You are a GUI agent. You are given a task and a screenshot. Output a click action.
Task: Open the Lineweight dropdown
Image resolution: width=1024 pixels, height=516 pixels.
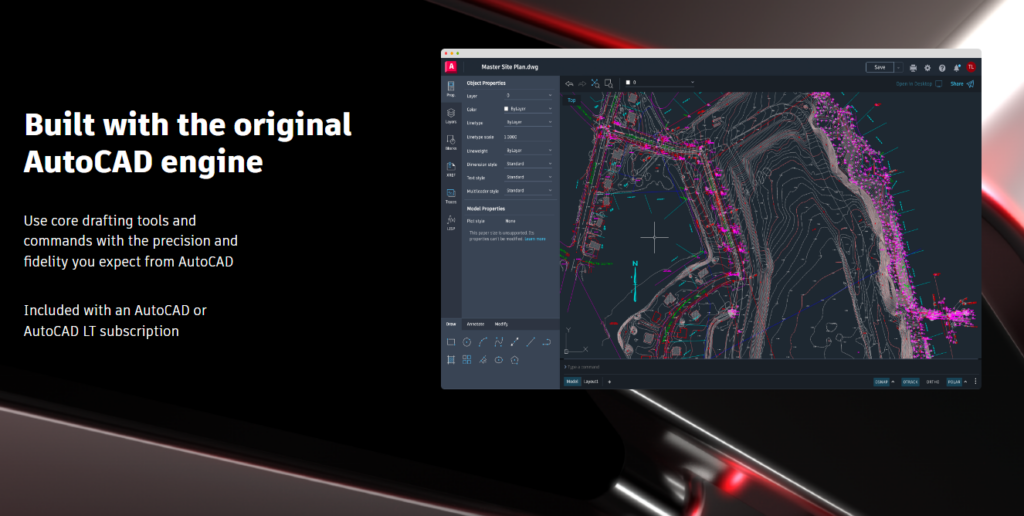528,150
